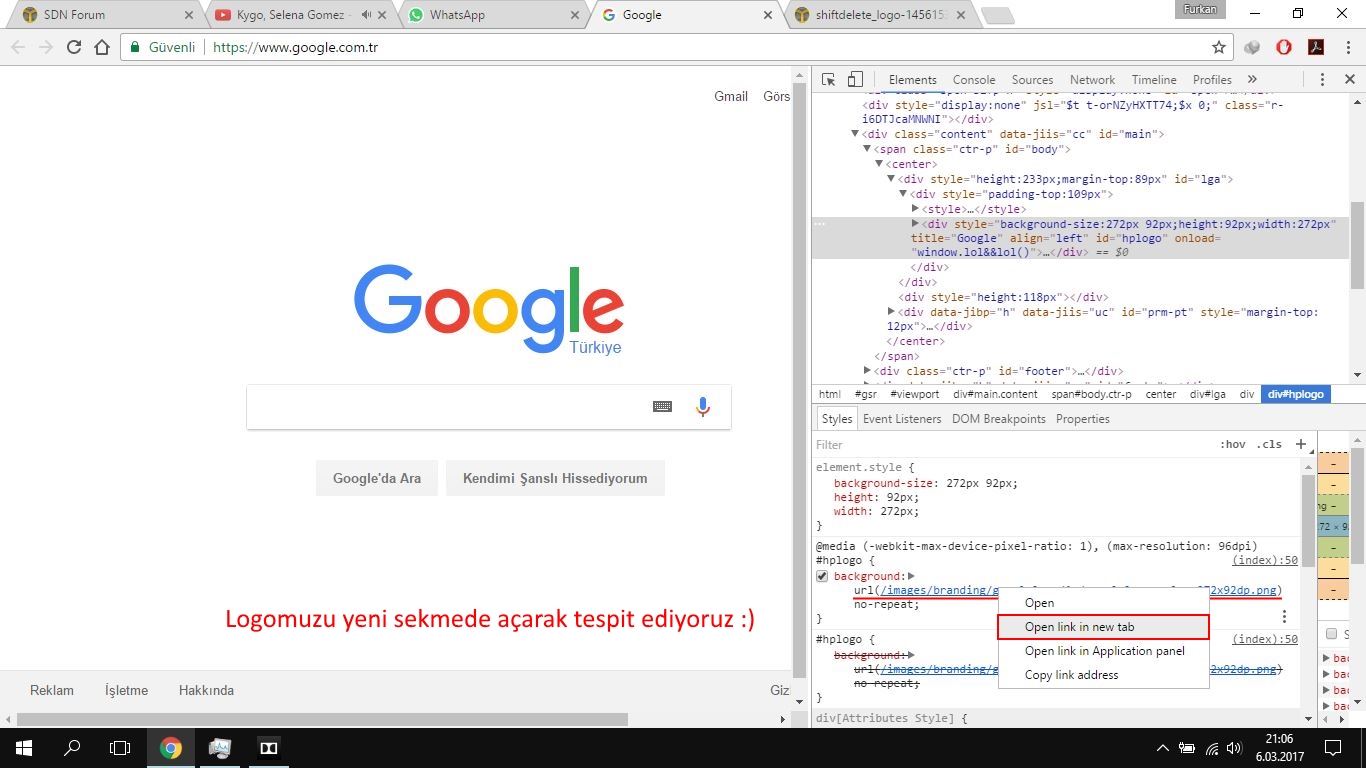This screenshot has height=768, width=1366.
Task: Click the gray extension icon beside the star
Action: (1252, 47)
